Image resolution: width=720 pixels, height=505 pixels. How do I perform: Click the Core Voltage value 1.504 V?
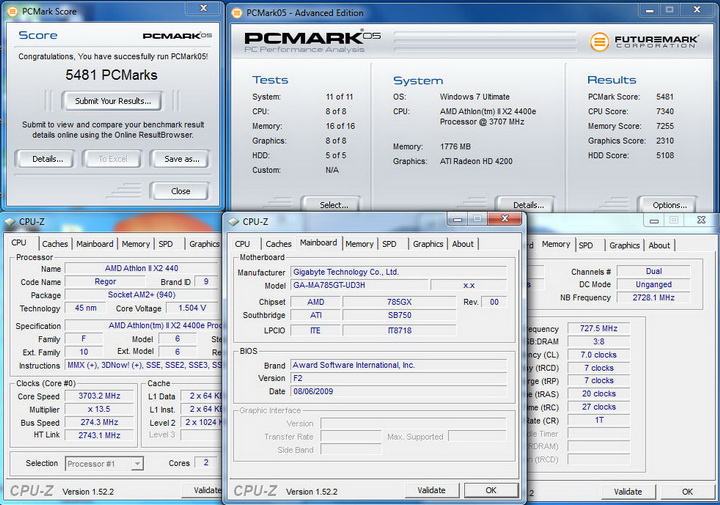pos(192,308)
